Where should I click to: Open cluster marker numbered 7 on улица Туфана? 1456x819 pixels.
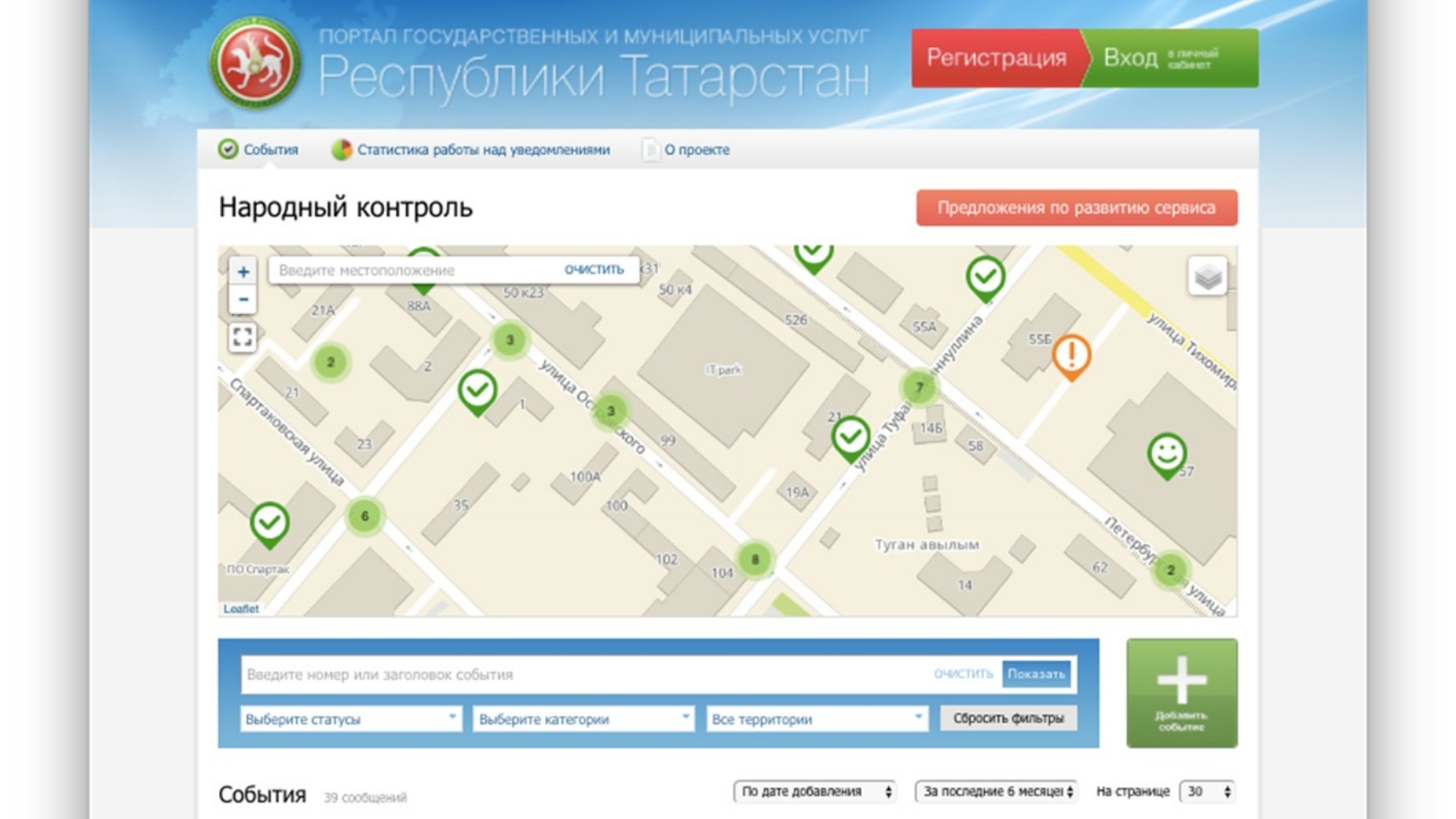point(920,386)
